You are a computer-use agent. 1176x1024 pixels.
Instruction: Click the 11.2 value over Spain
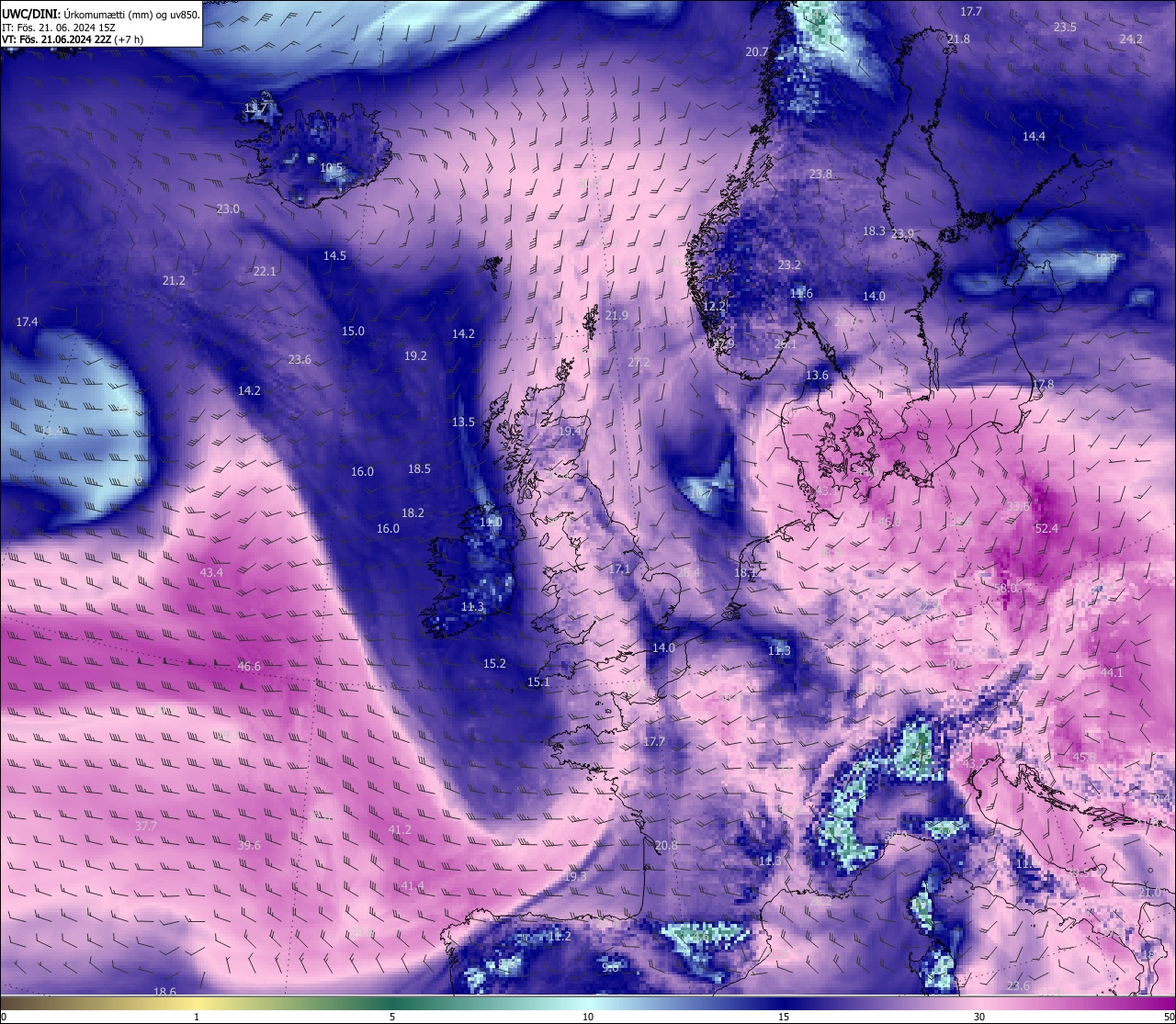coord(559,936)
